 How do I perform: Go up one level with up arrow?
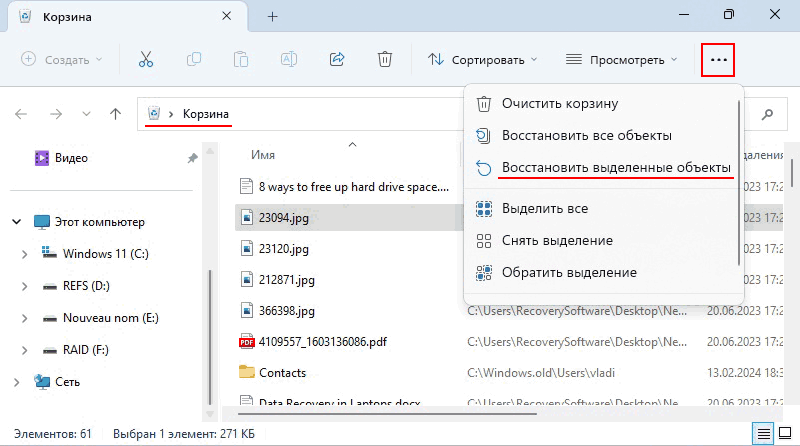coord(115,114)
